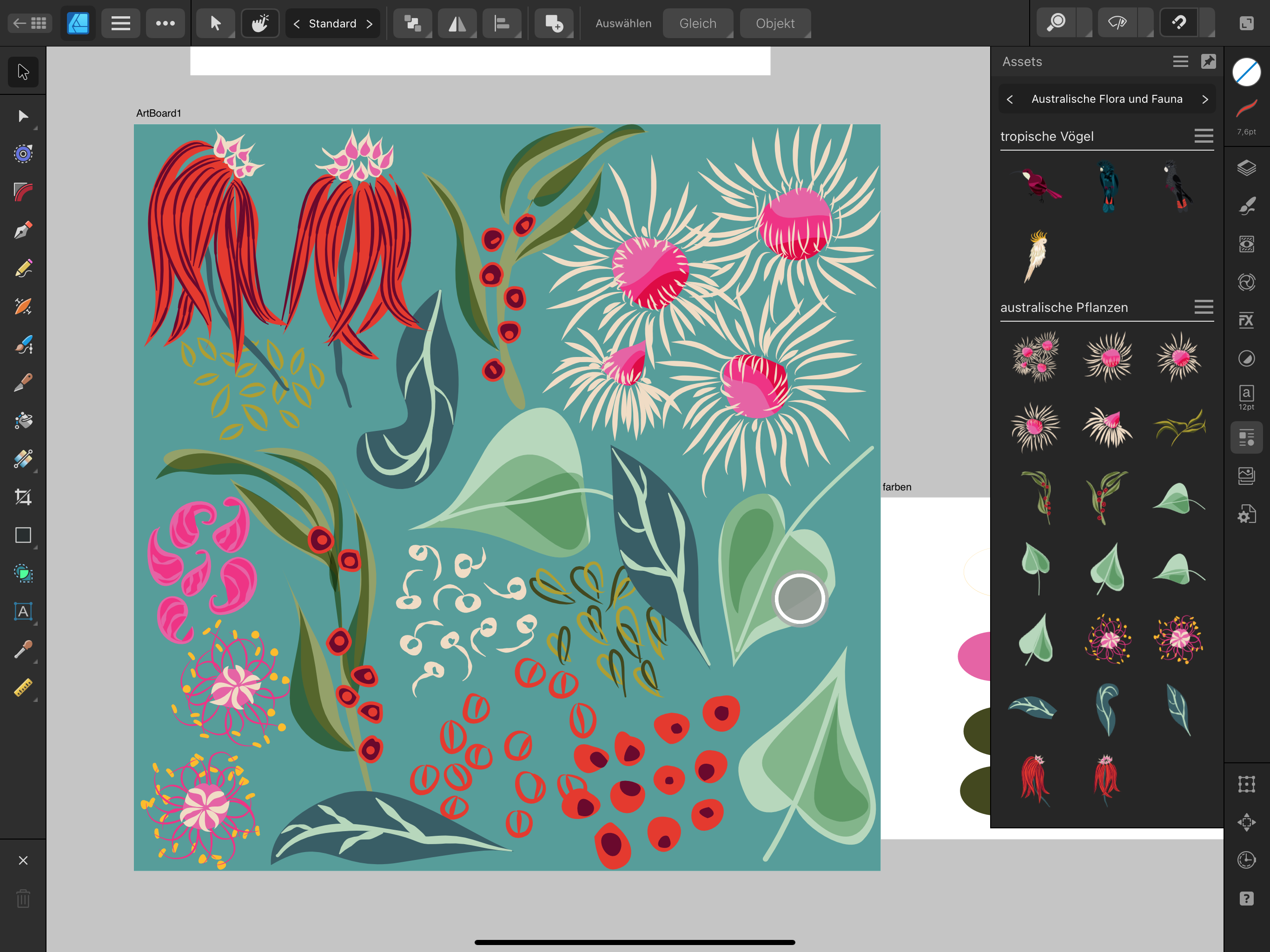Toggle snapping magnet option
The image size is (1270, 952).
point(1179,23)
